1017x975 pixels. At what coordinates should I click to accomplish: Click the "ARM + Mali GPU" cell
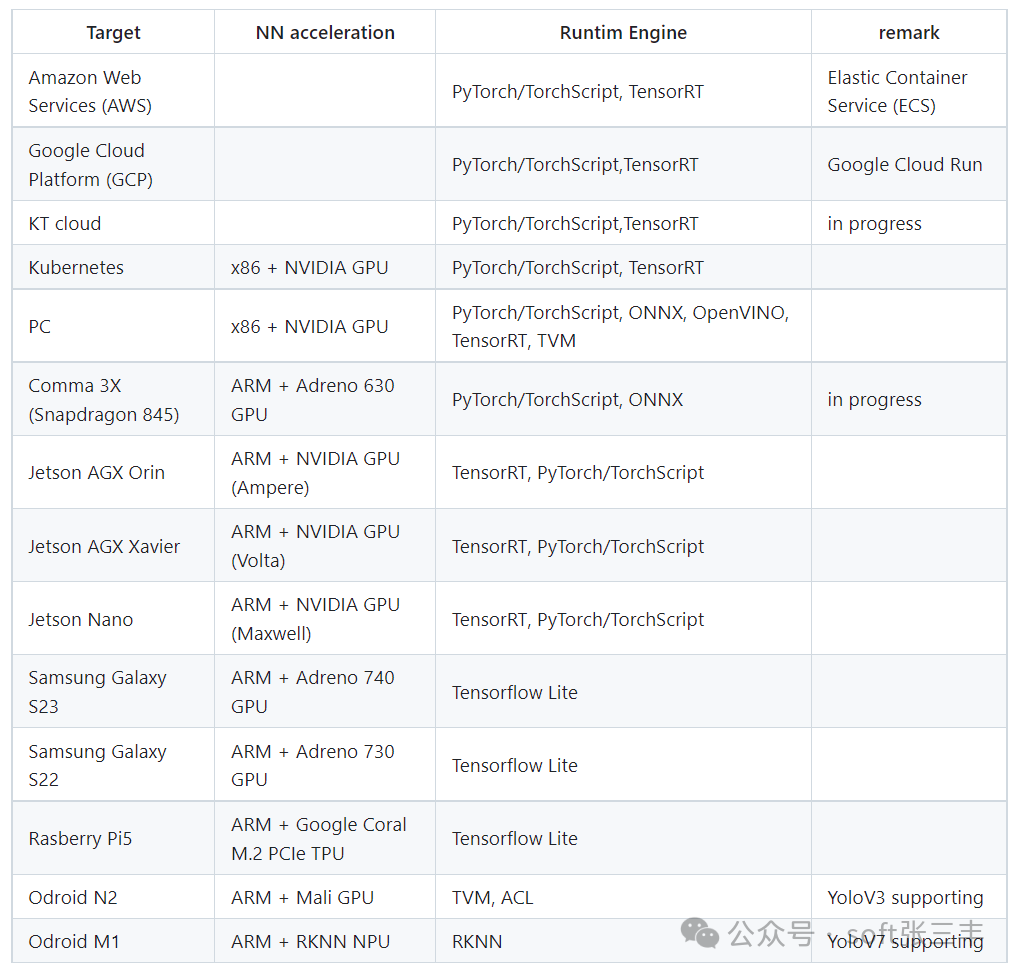click(x=325, y=897)
